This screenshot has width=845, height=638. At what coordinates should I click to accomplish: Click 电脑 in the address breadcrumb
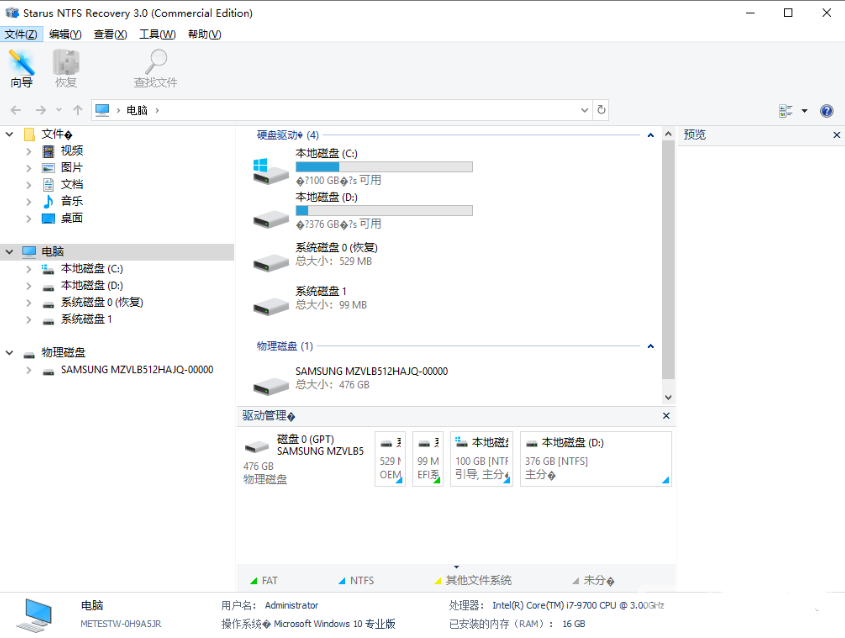pyautogui.click(x=137, y=110)
